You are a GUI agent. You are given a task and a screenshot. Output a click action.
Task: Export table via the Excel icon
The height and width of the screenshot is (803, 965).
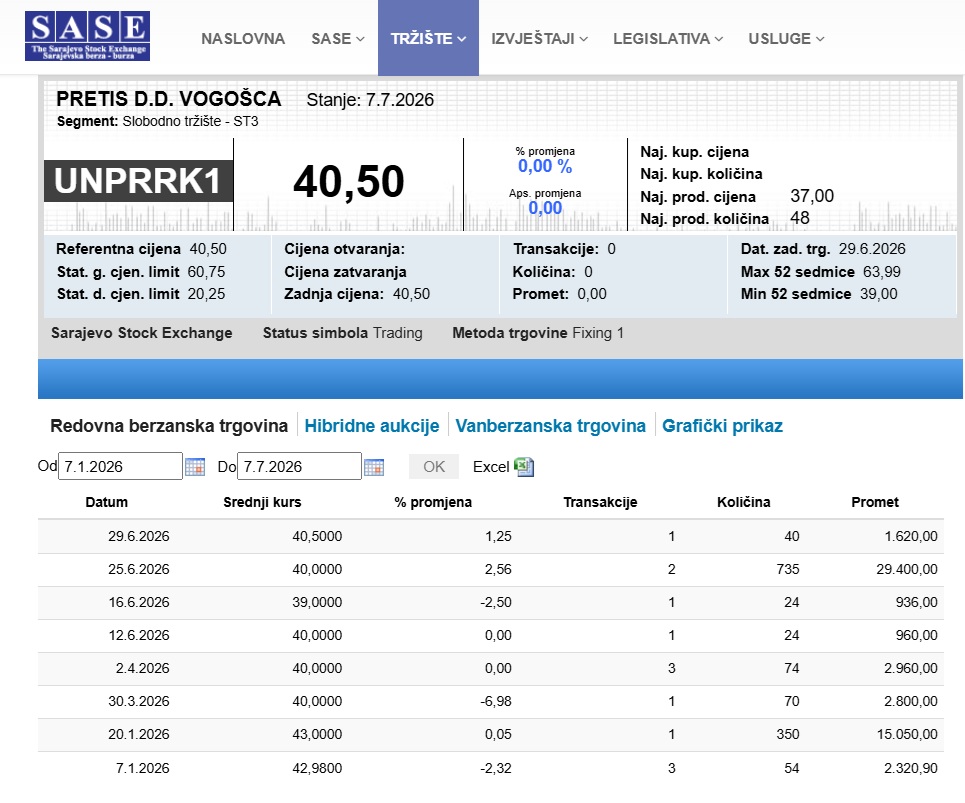[x=524, y=466]
